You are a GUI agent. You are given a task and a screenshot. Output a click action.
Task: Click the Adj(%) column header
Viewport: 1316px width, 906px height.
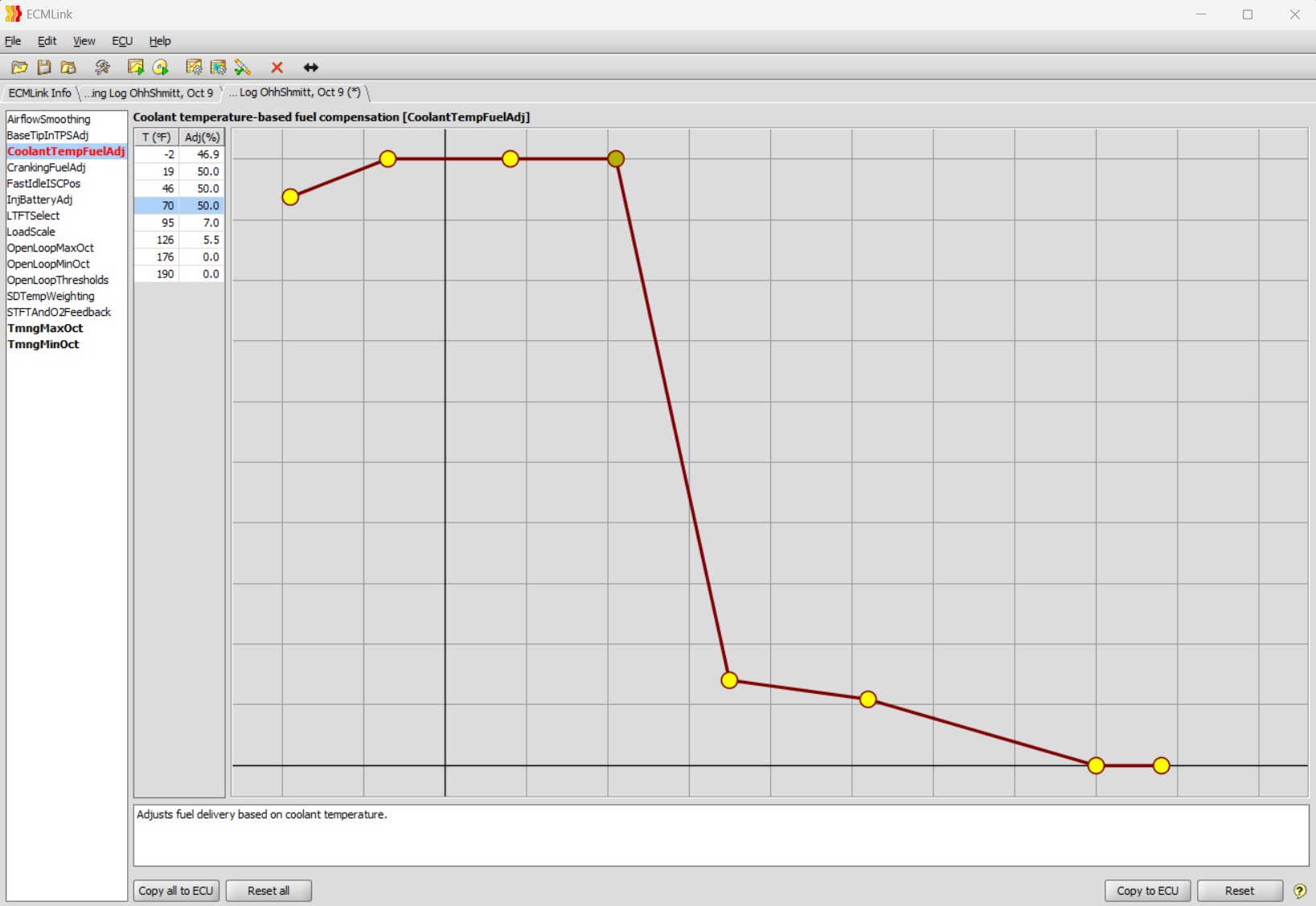pyautogui.click(x=202, y=137)
